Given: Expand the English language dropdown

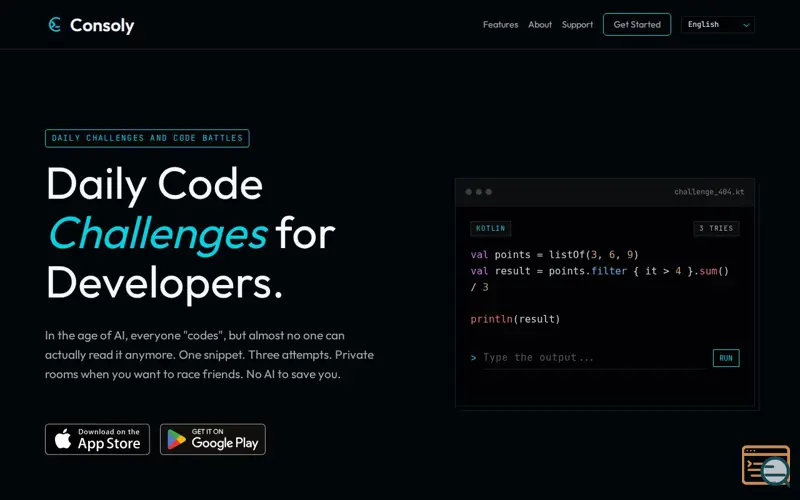Looking at the screenshot, I should pos(718,24).
